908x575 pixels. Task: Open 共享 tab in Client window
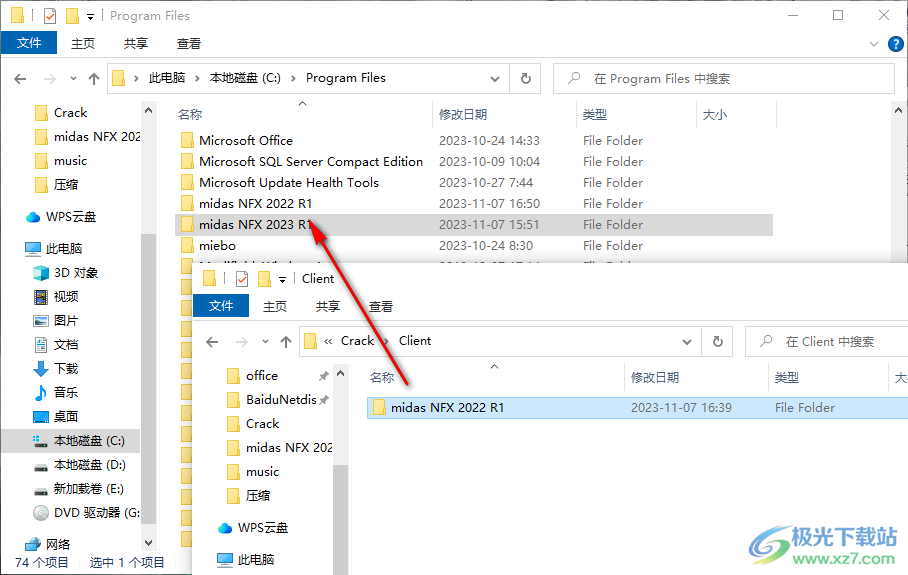point(328,306)
